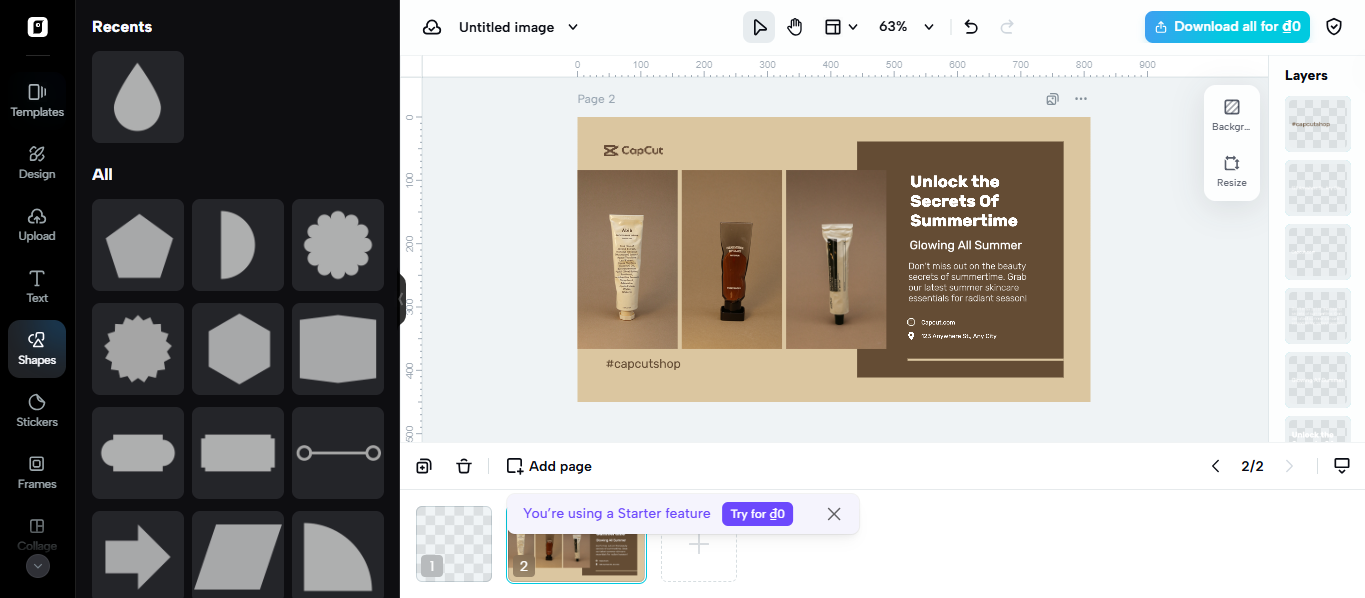The image size is (1365, 598).
Task: Open the Stickers panel
Action: pos(36,410)
